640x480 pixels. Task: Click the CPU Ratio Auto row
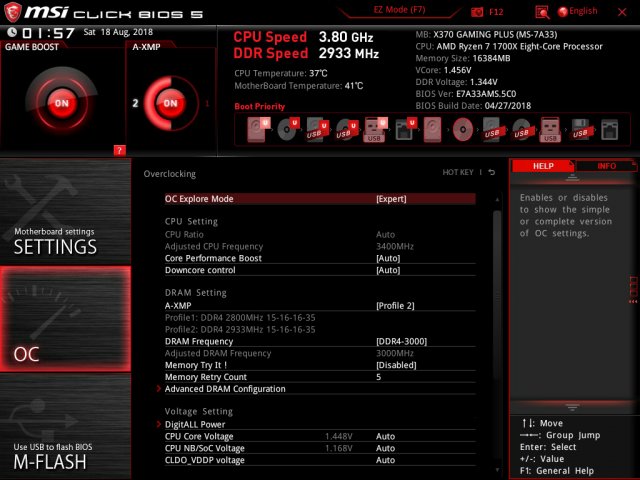320,235
